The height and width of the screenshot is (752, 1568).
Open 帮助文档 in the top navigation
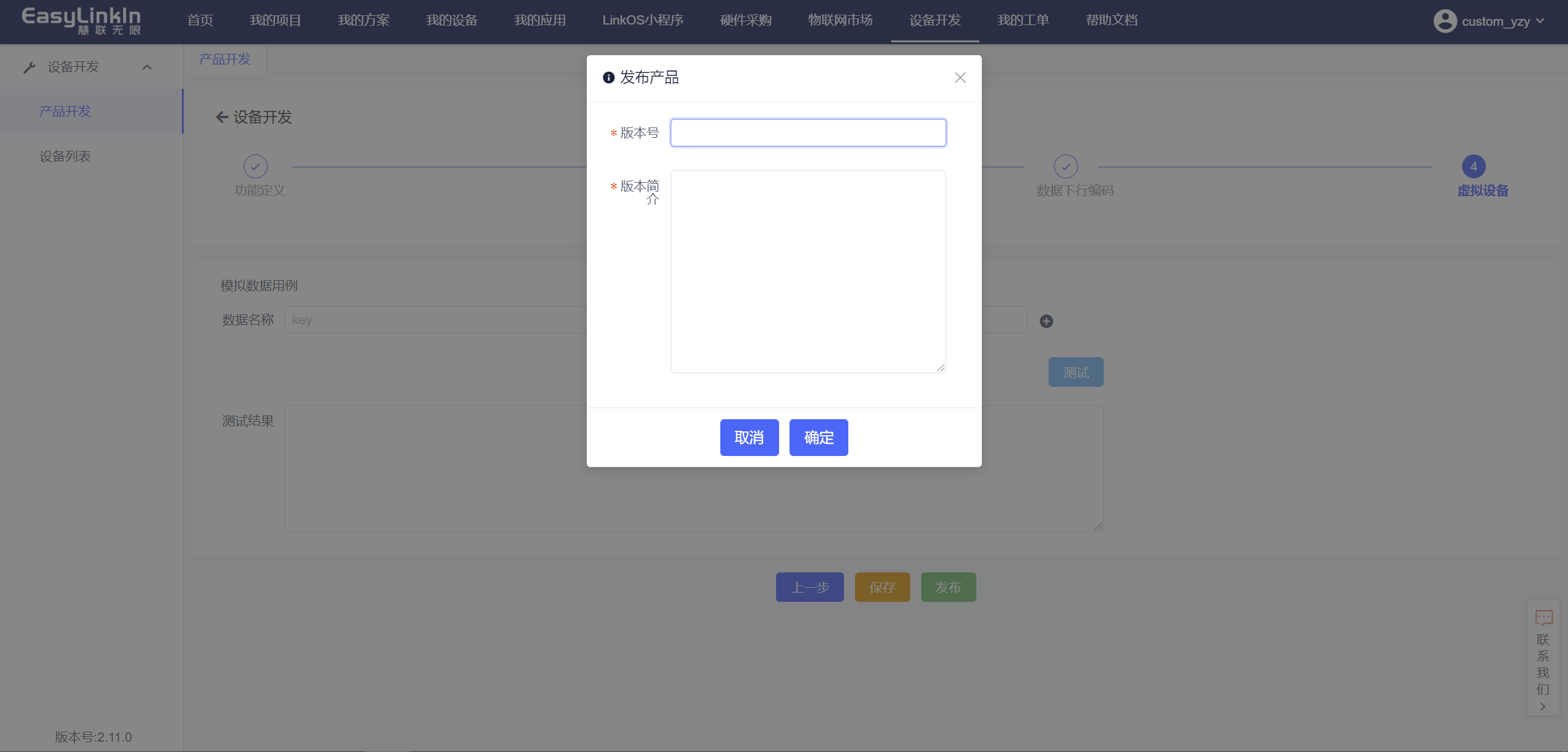click(1111, 20)
